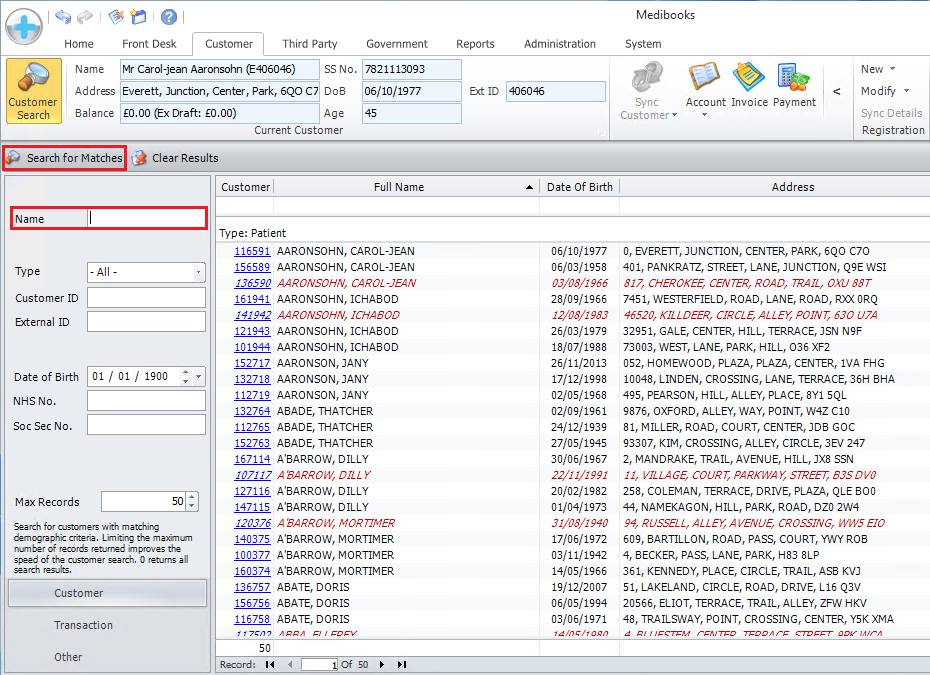Open the Reports ribbon tab
The width and height of the screenshot is (930, 675).
coord(475,44)
